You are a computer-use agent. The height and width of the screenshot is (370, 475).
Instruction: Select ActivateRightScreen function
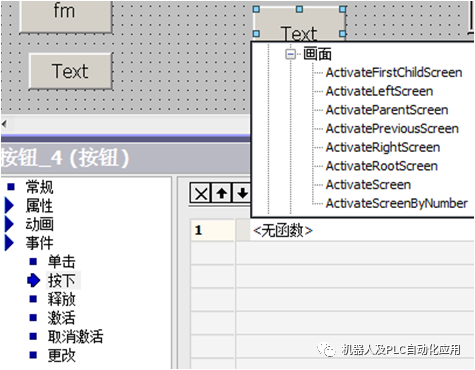(383, 147)
